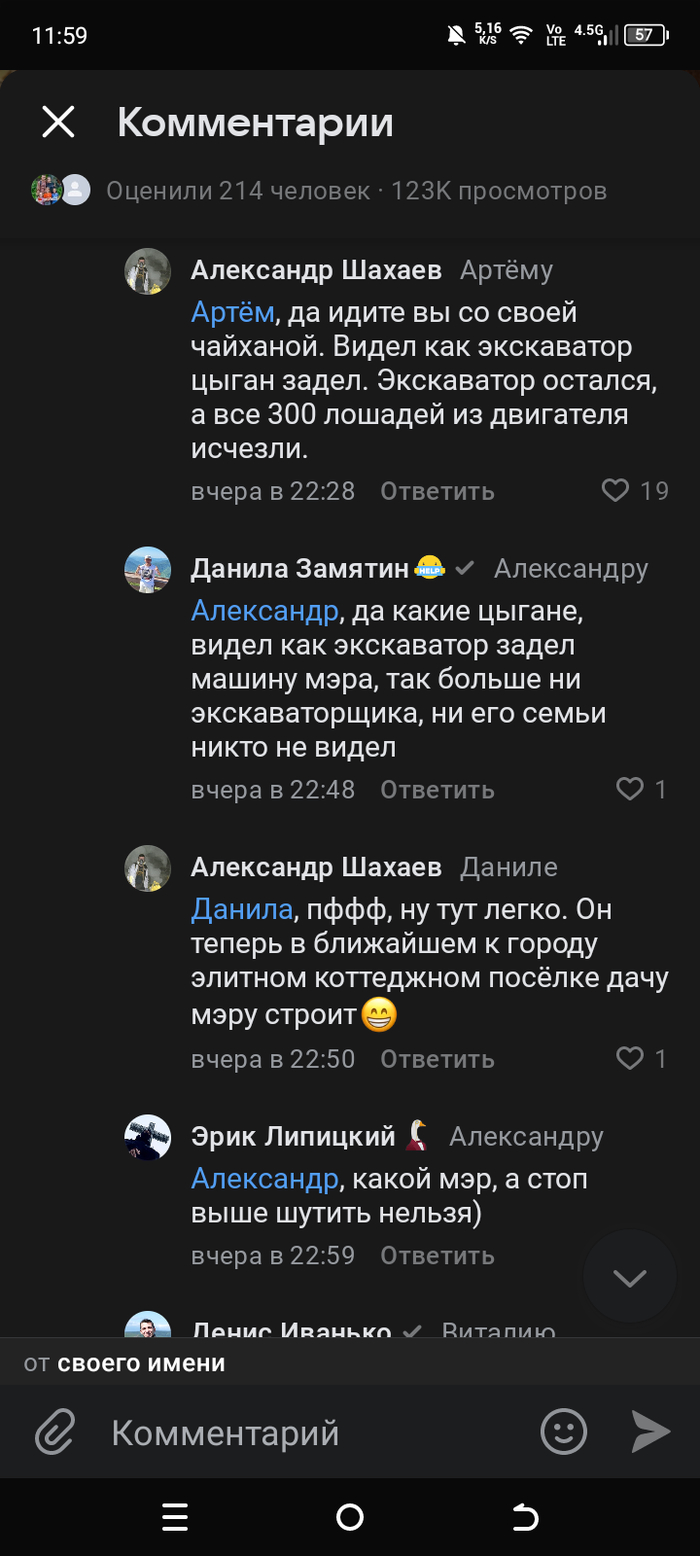Open Данила Замятин's avatar
This screenshot has height=1556, width=700.
[147, 570]
